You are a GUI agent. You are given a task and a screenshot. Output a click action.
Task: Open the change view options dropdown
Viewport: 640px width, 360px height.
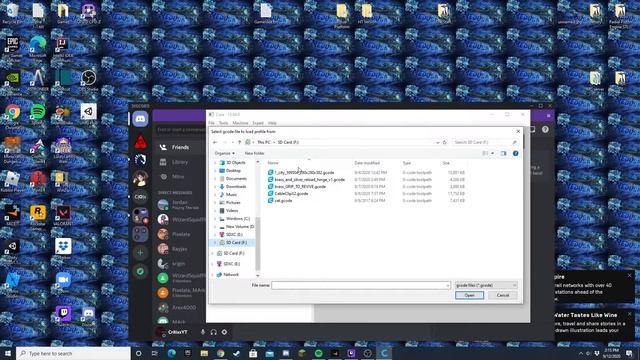492,153
